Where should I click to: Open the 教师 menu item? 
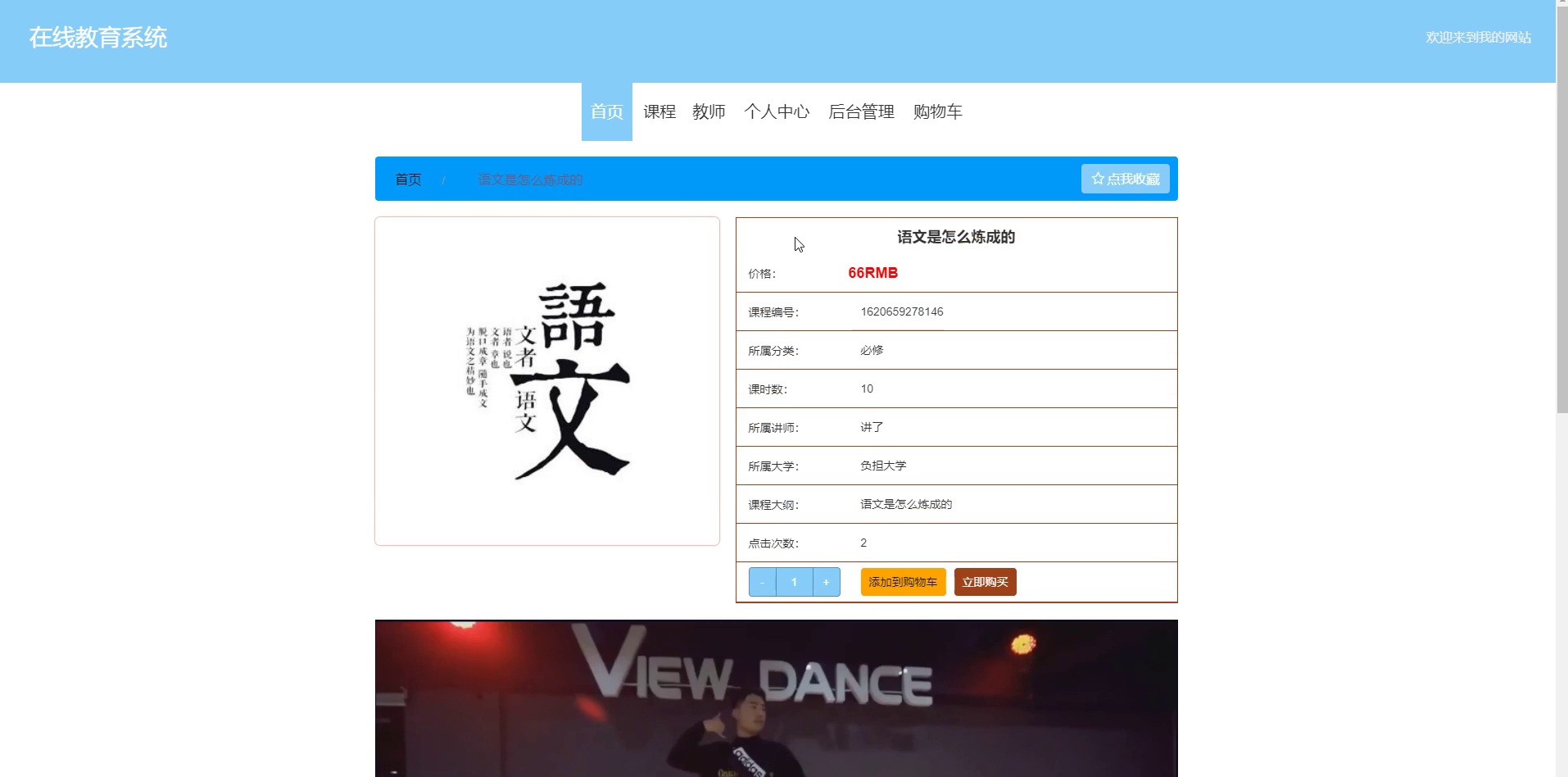pyautogui.click(x=709, y=111)
